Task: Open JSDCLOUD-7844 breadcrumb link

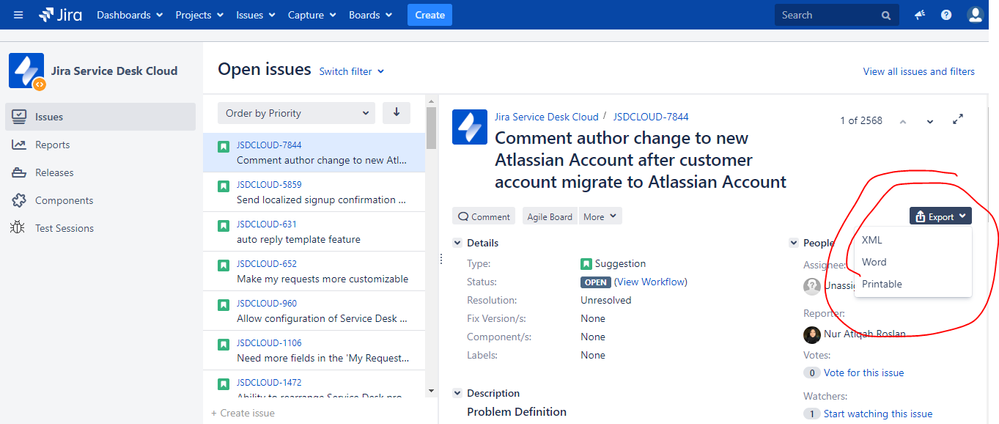Action: pos(650,117)
